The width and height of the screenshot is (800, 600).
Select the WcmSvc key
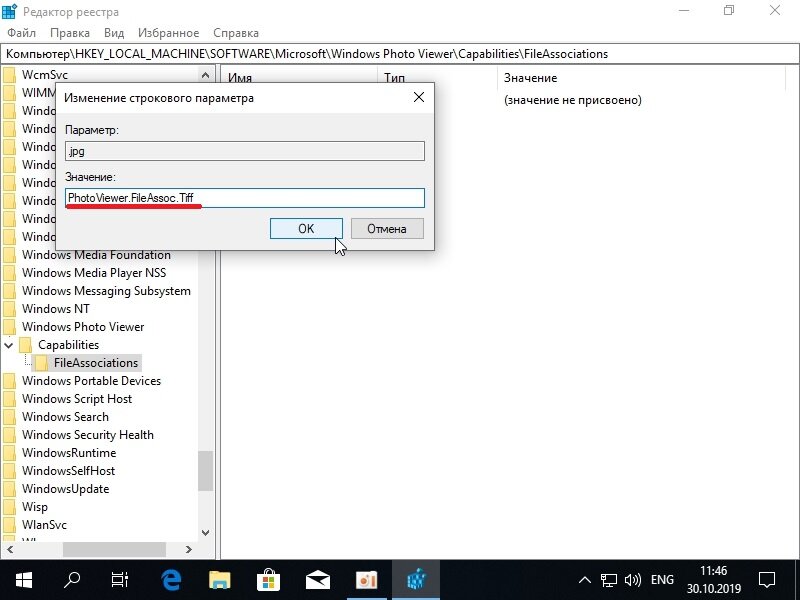[x=45, y=75]
